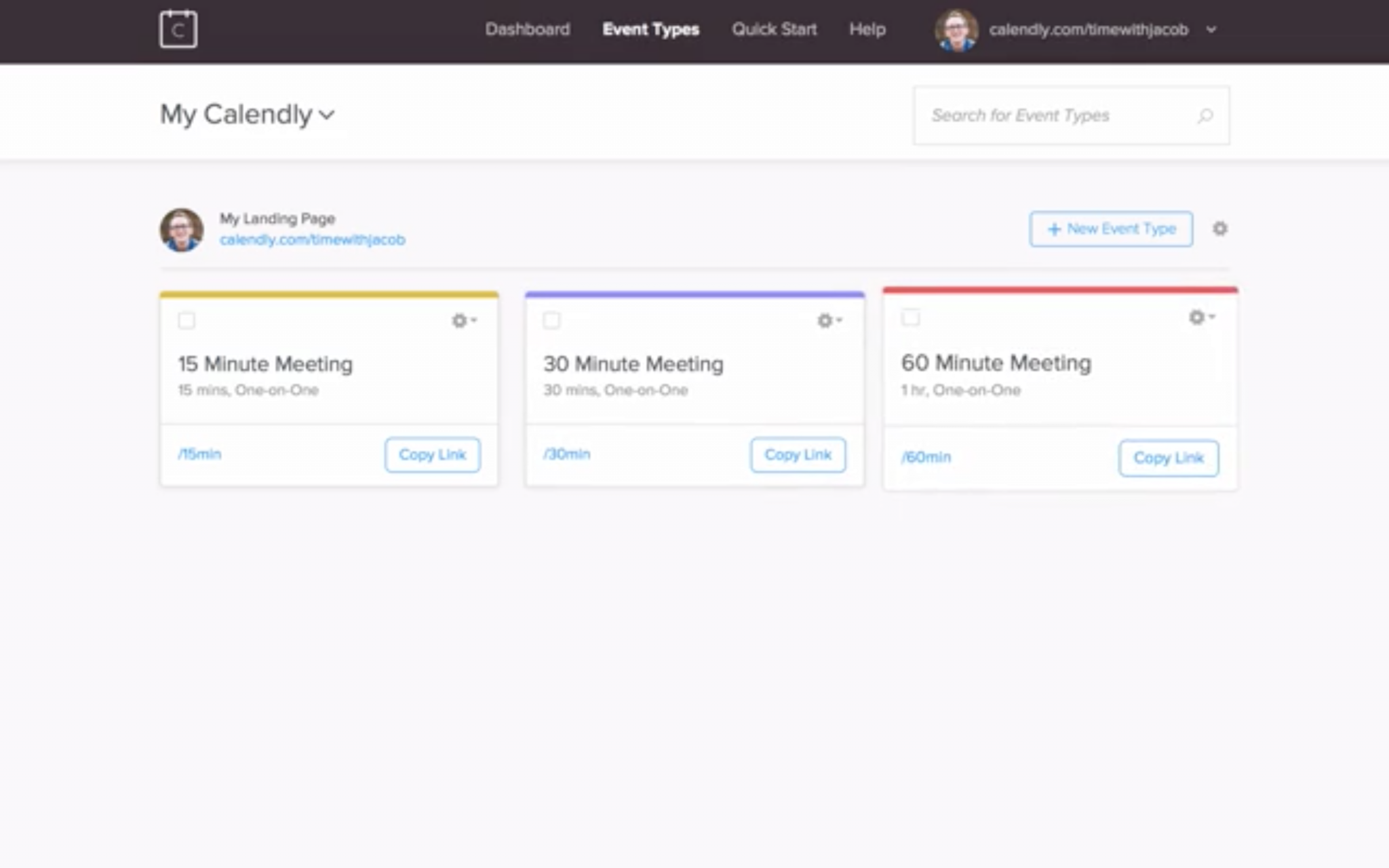Click landing page profile photo
The width and height of the screenshot is (1389, 868).
(x=182, y=230)
